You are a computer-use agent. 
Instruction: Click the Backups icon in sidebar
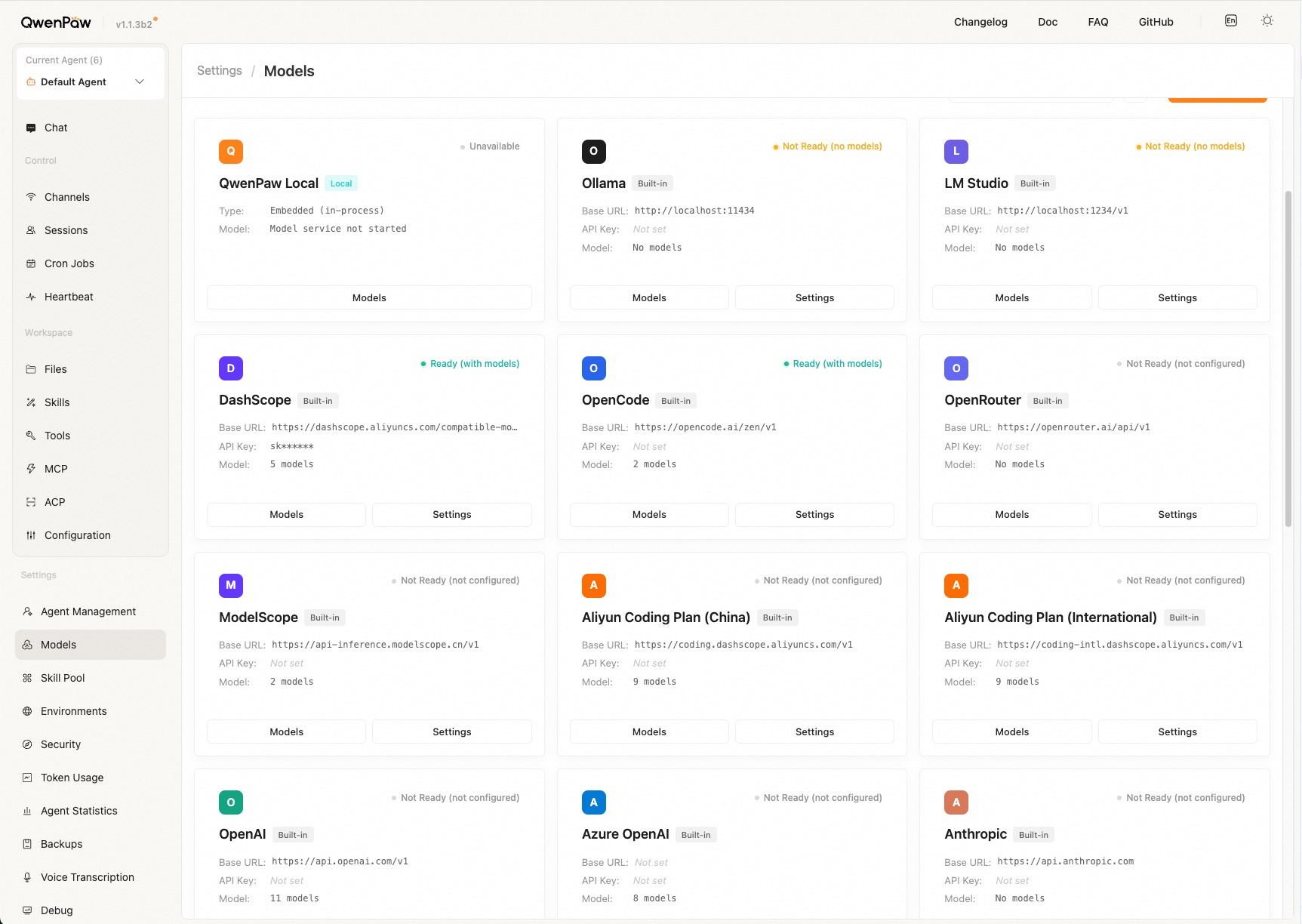[27, 844]
